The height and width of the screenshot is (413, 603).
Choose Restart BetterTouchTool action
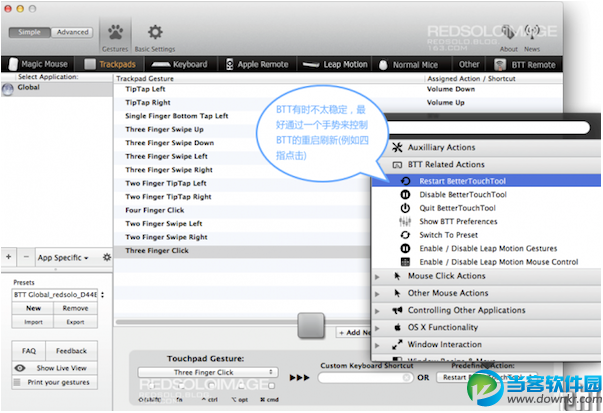coord(486,181)
